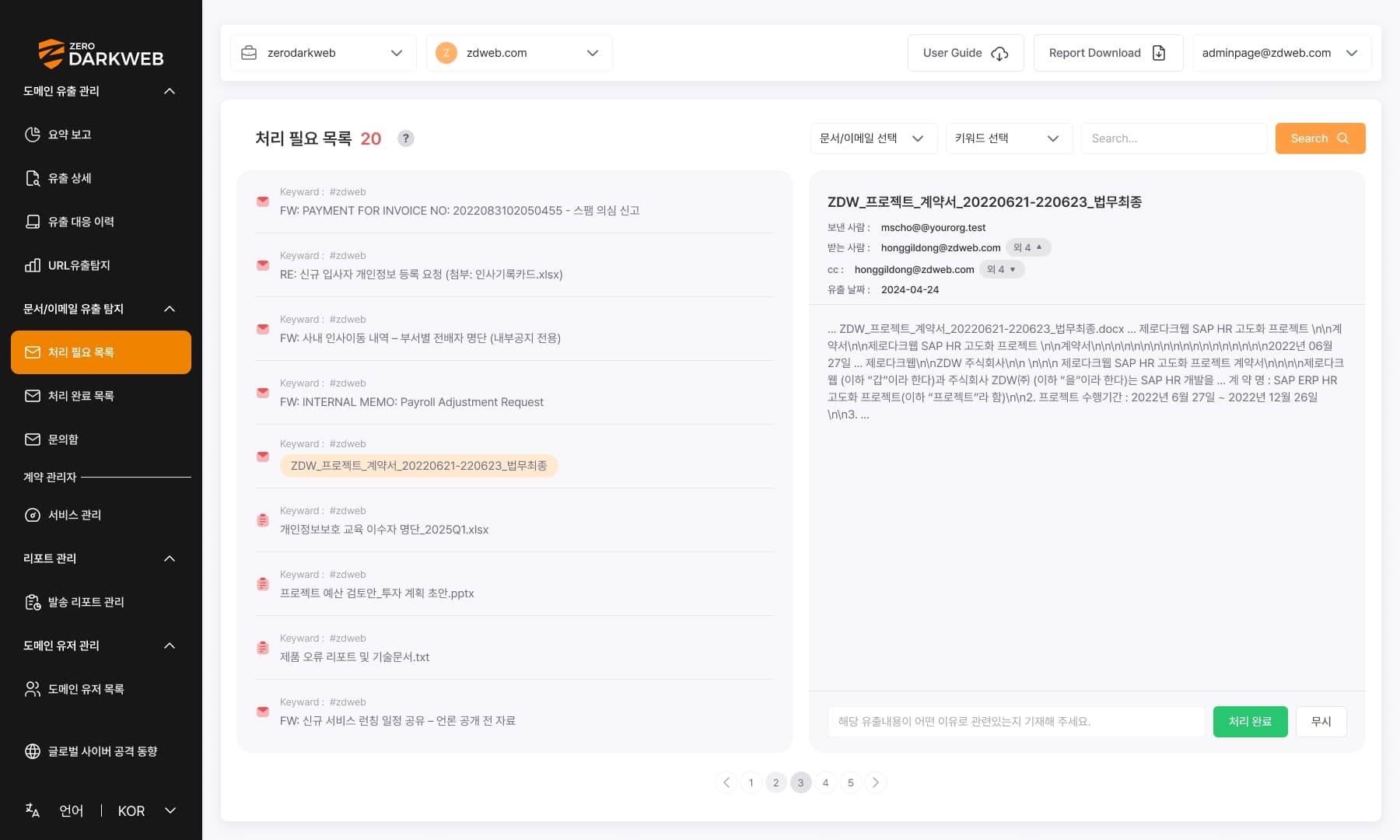This screenshot has height=840, width=1400.
Task: Open the 키워드 선택 filter dropdown
Action: (x=1009, y=138)
